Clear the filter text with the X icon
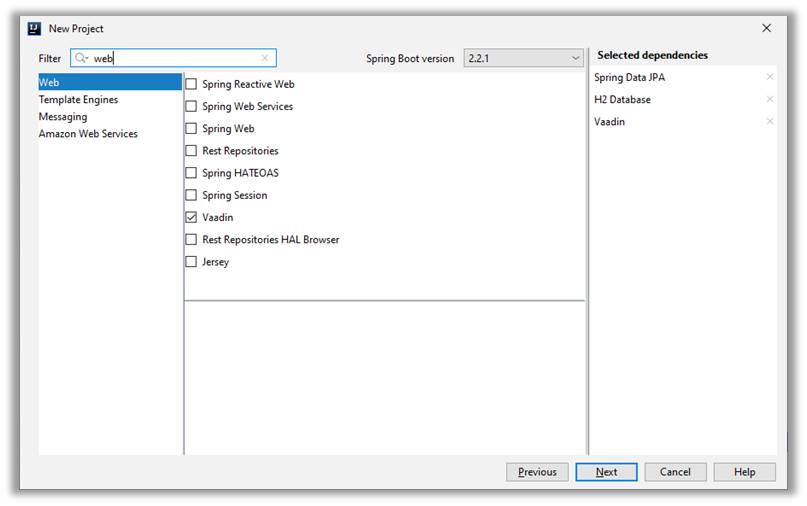Screen dimensions: 807x506 [265, 59]
